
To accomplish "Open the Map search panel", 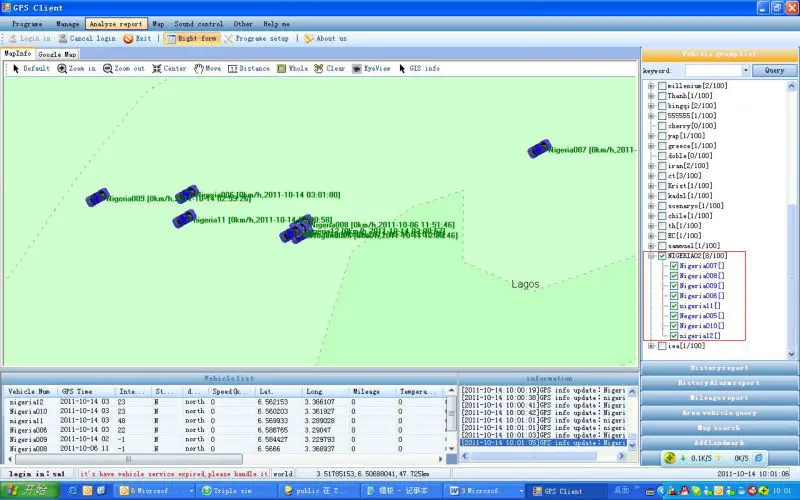I will point(719,428).
